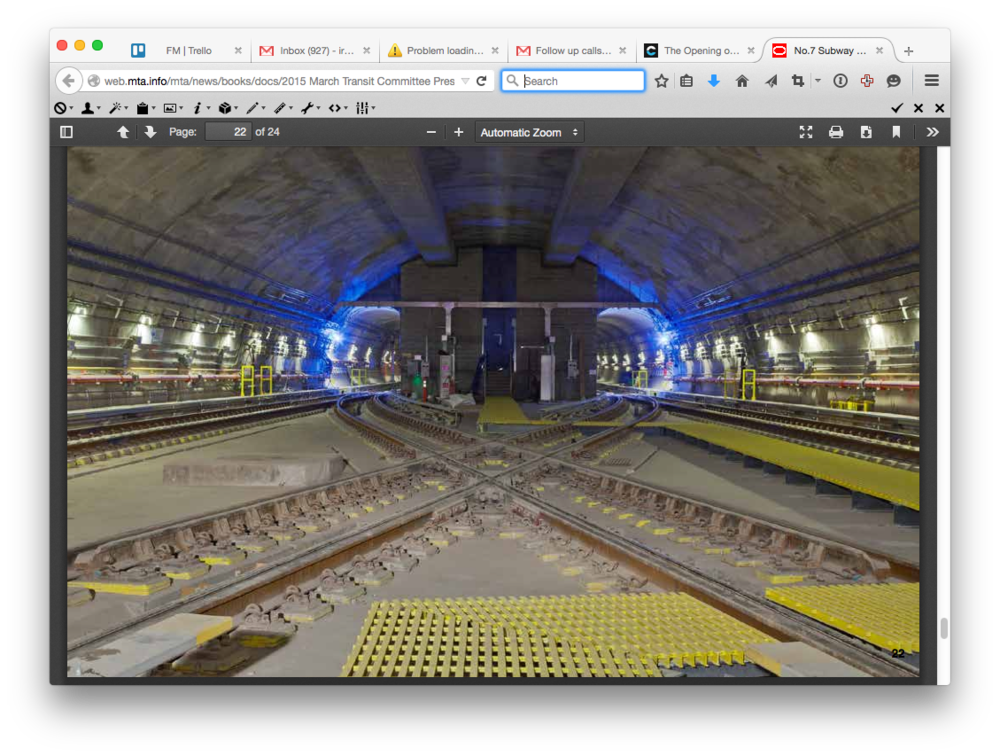Open the Firefox hamburger menu
Viewport: 1000px width, 756px height.
point(931,81)
